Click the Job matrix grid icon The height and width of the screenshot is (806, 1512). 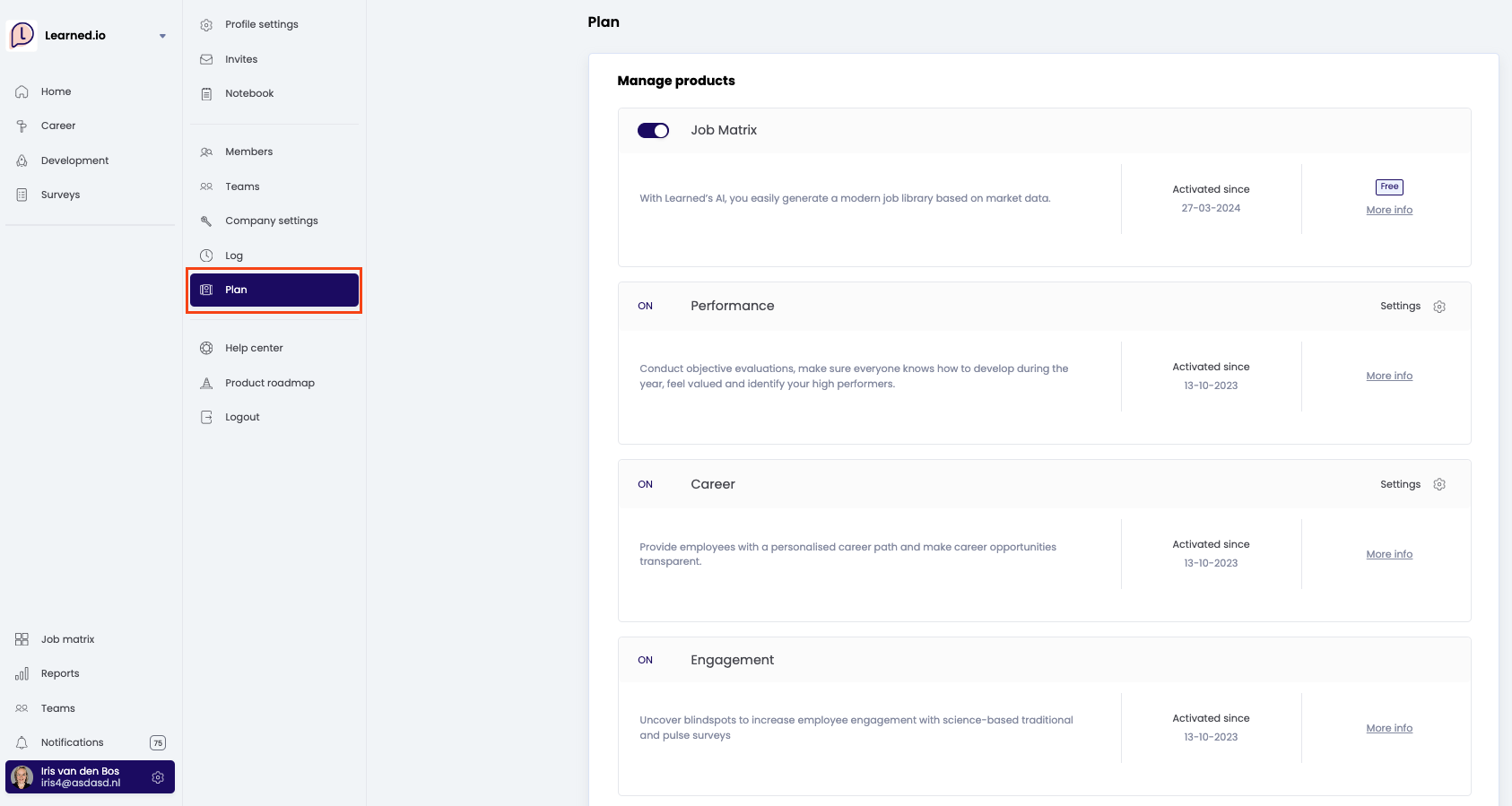(x=22, y=639)
